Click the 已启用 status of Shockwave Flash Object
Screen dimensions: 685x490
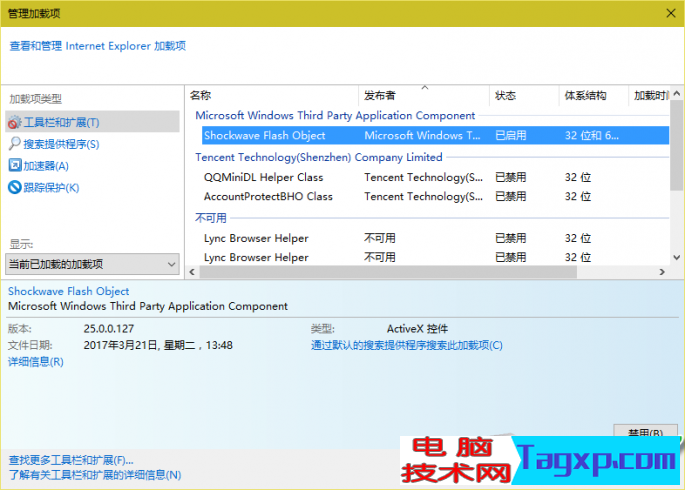click(x=510, y=135)
